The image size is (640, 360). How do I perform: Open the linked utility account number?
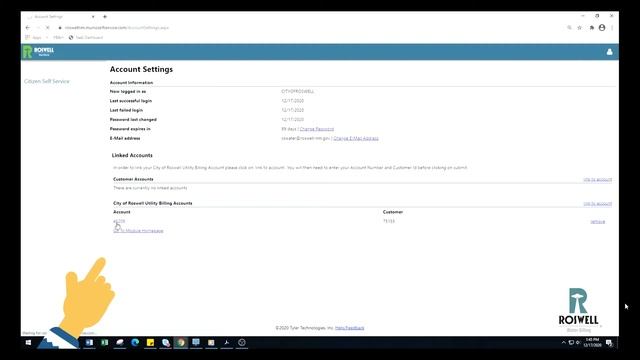[x=119, y=221]
